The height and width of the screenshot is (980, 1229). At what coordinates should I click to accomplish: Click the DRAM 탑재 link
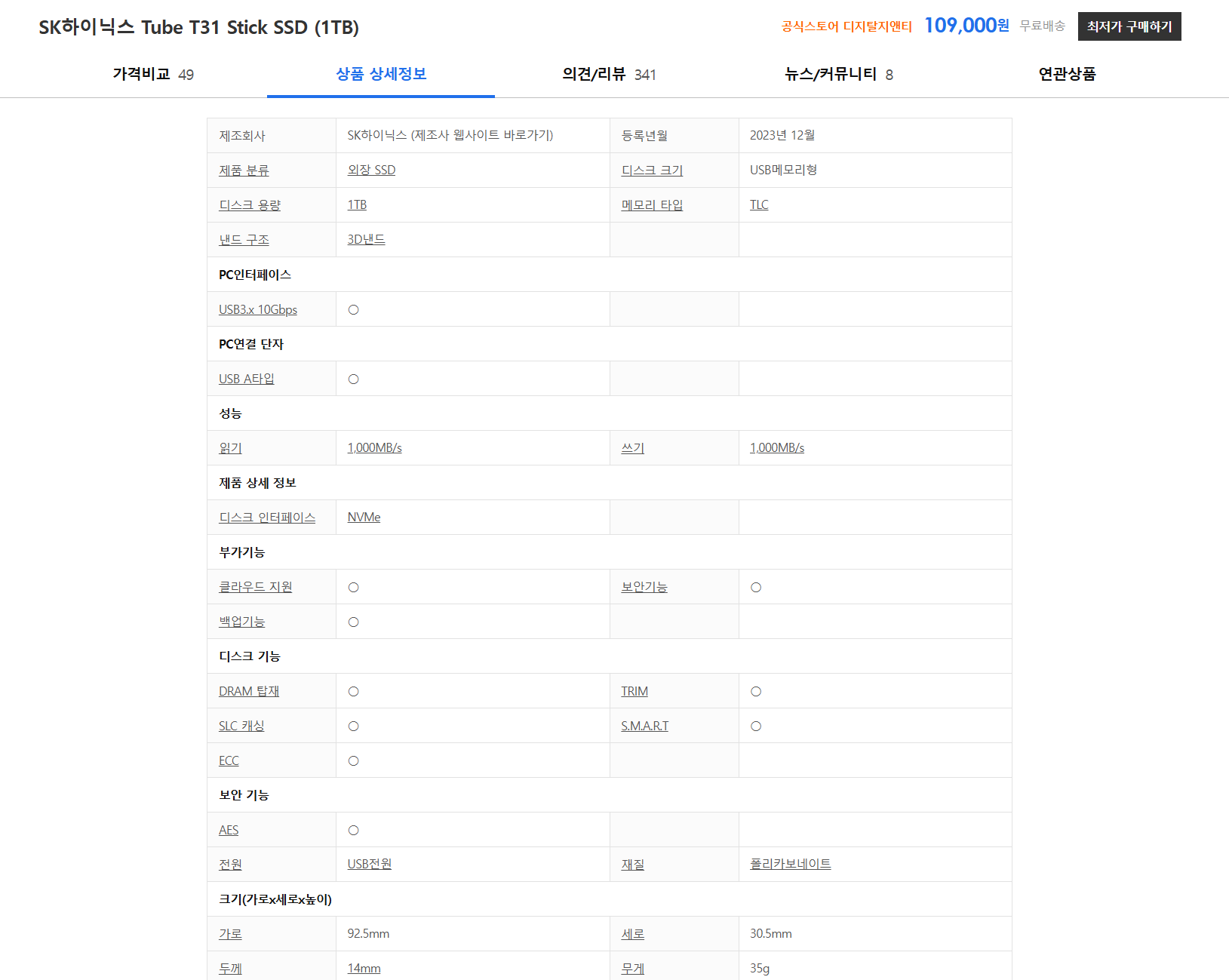[x=249, y=691]
